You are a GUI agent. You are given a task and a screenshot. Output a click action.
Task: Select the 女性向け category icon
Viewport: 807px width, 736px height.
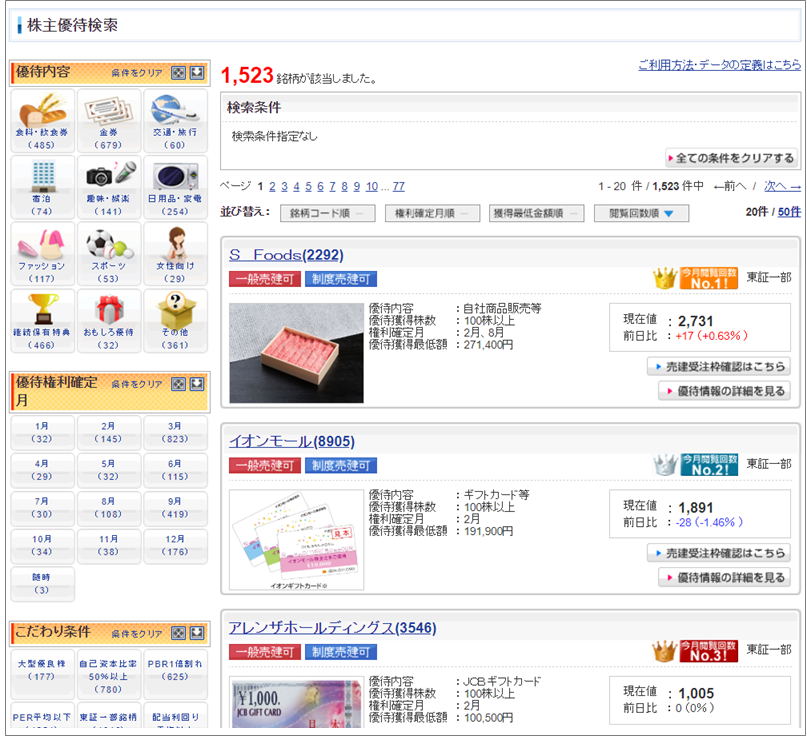(175, 254)
